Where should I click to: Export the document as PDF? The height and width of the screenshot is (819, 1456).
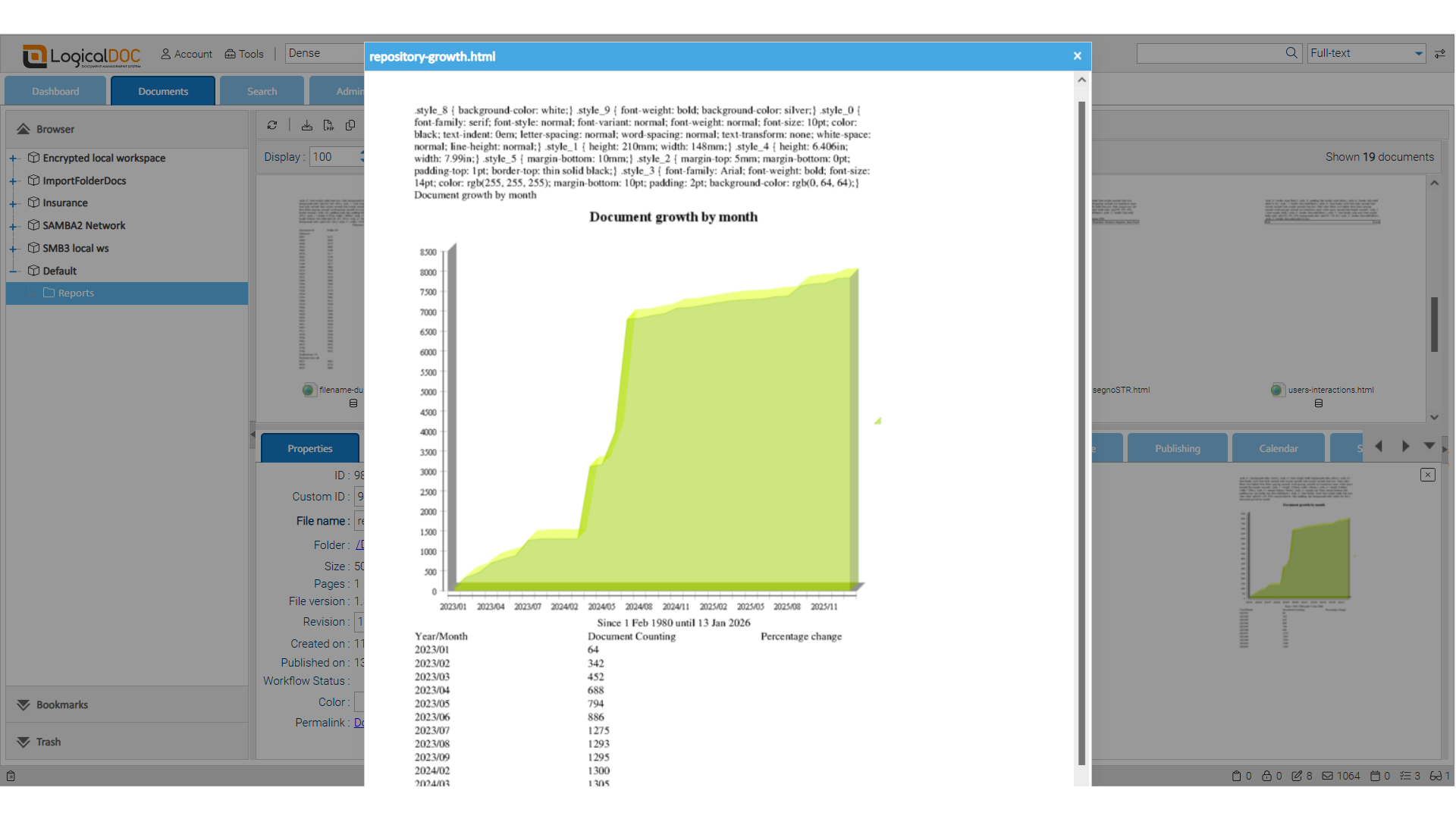point(328,125)
